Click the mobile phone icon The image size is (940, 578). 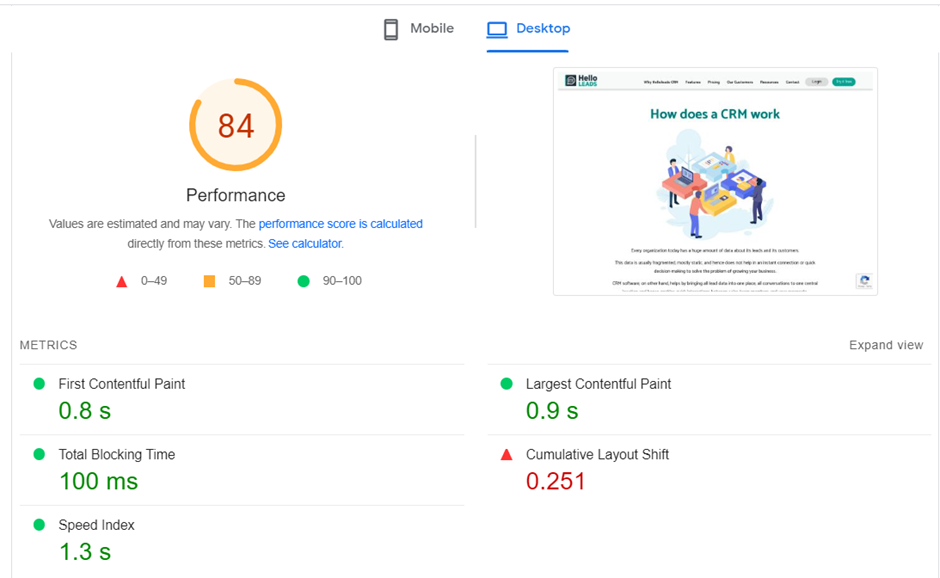(x=391, y=29)
